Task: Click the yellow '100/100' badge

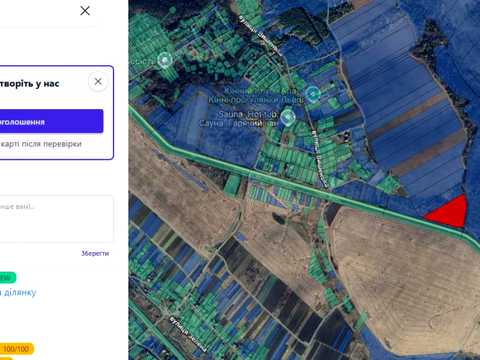Action: click(x=16, y=349)
